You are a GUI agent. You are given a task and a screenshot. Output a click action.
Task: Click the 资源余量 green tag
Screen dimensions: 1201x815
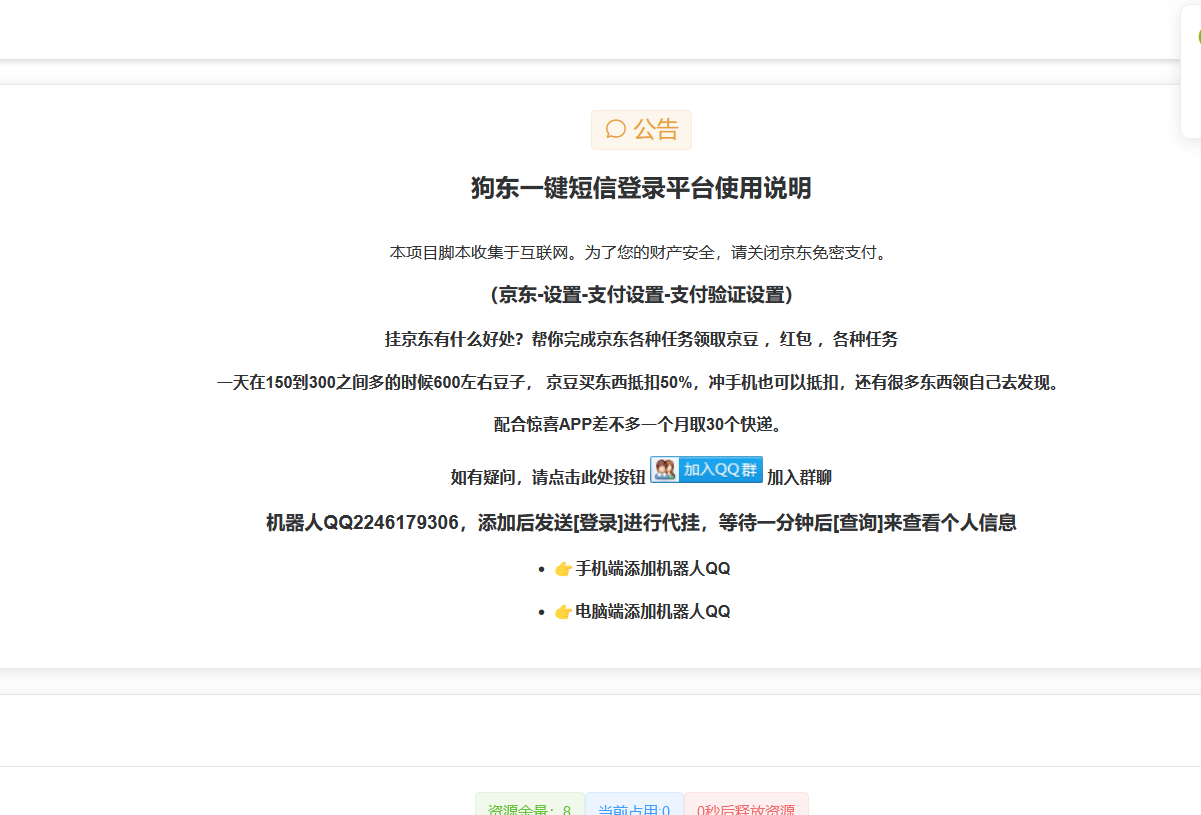tap(530, 806)
